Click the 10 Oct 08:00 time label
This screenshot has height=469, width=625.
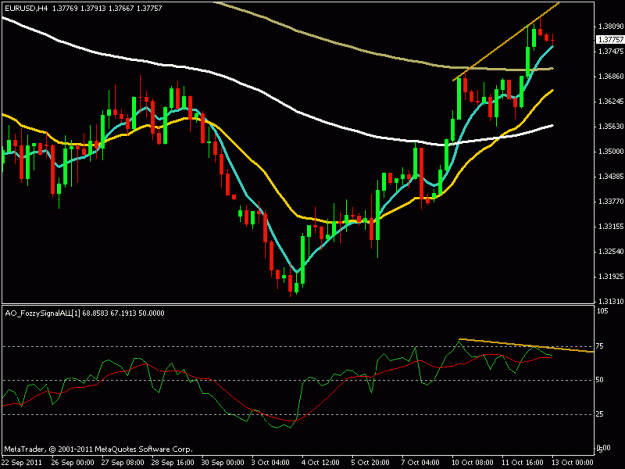coord(472,462)
